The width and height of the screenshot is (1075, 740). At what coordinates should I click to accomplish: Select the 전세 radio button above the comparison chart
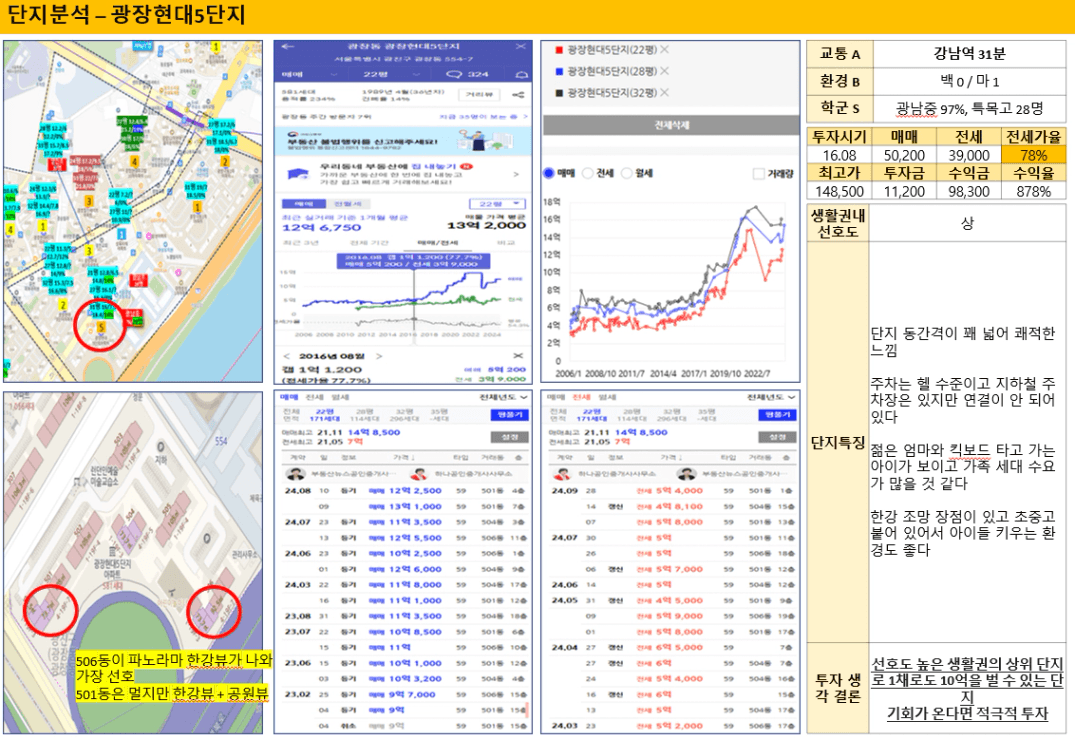point(587,173)
